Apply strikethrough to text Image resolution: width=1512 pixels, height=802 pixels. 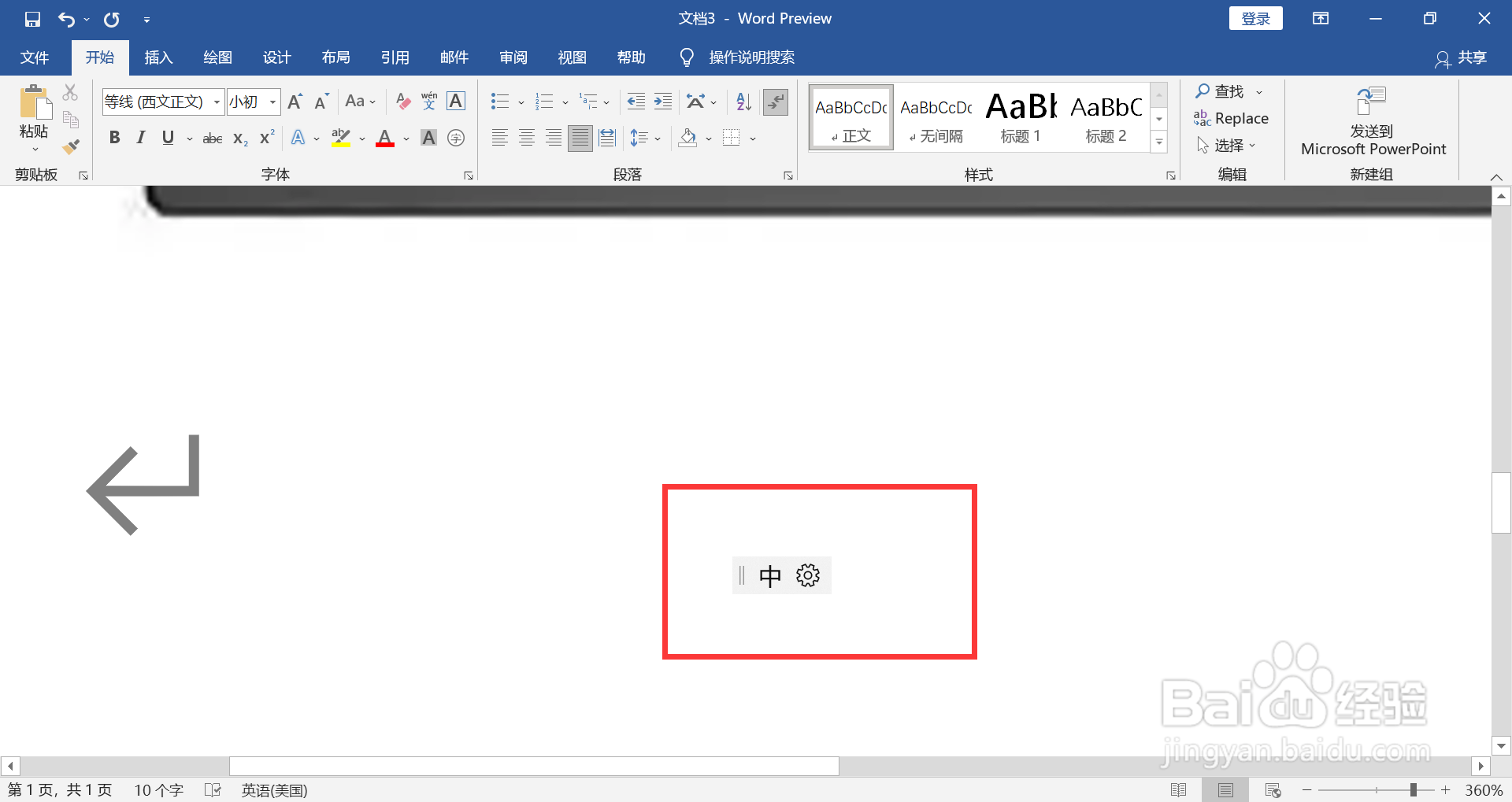(x=213, y=139)
